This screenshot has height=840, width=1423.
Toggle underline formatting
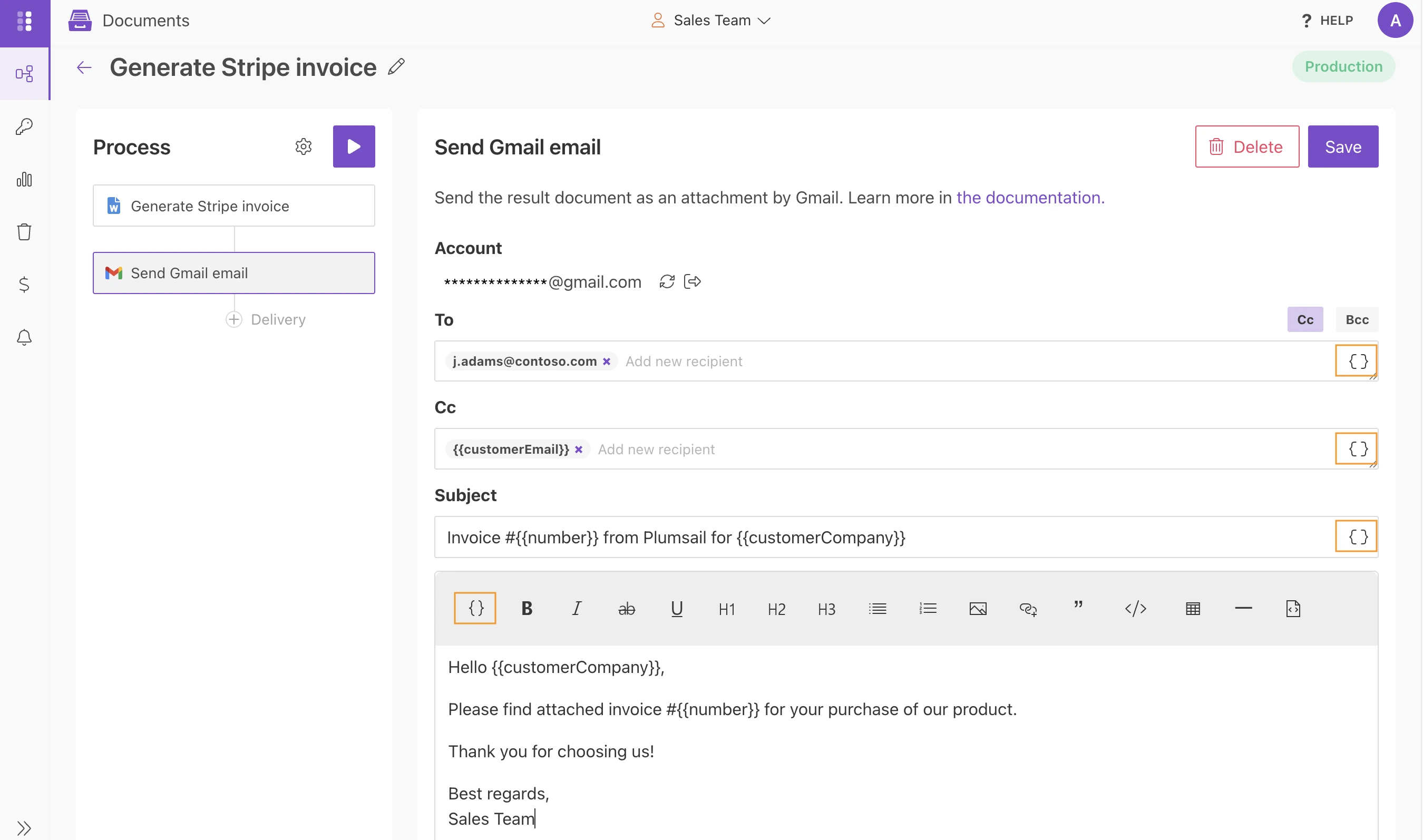point(676,609)
